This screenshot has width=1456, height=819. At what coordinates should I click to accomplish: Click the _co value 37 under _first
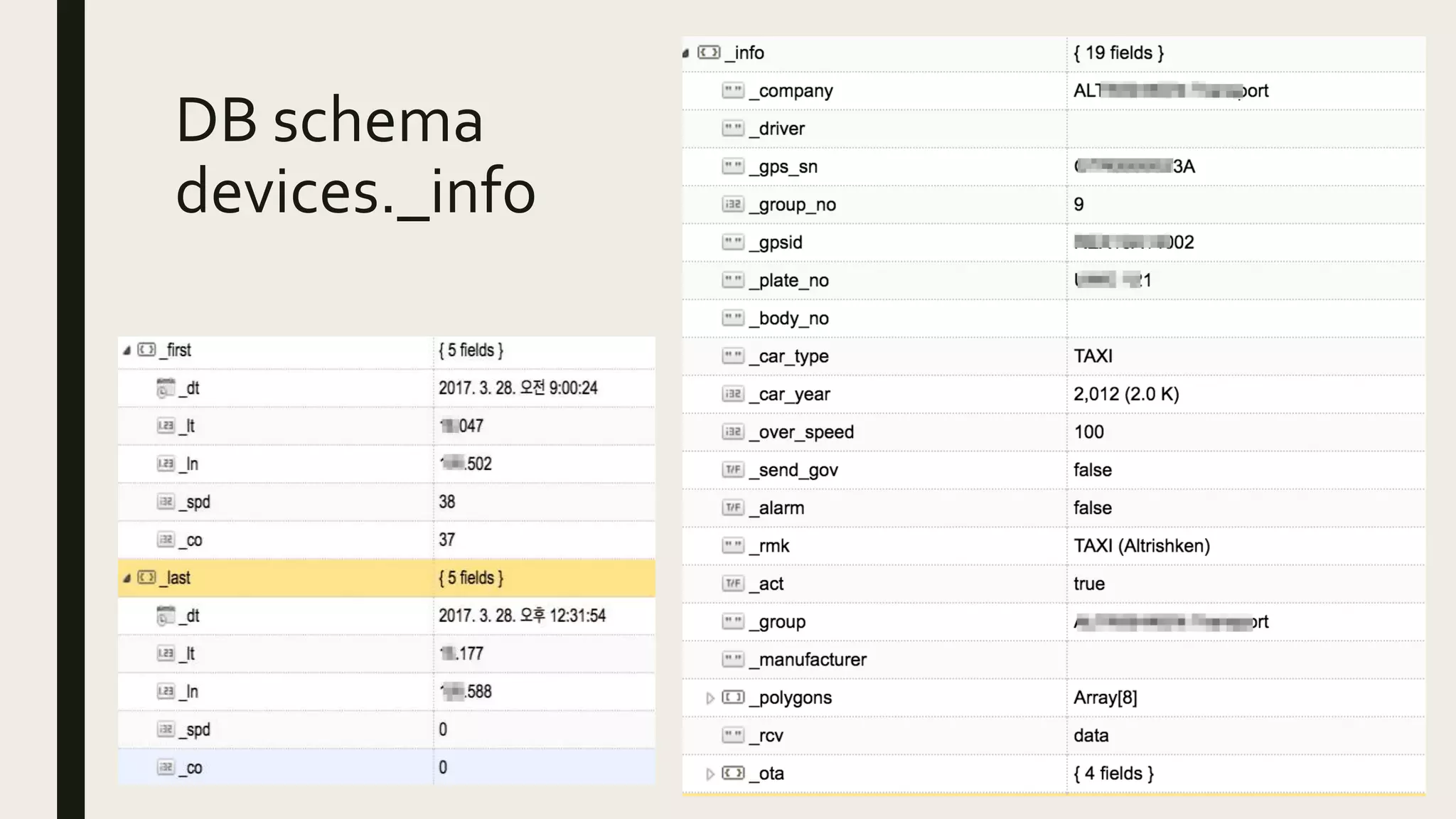tap(446, 540)
